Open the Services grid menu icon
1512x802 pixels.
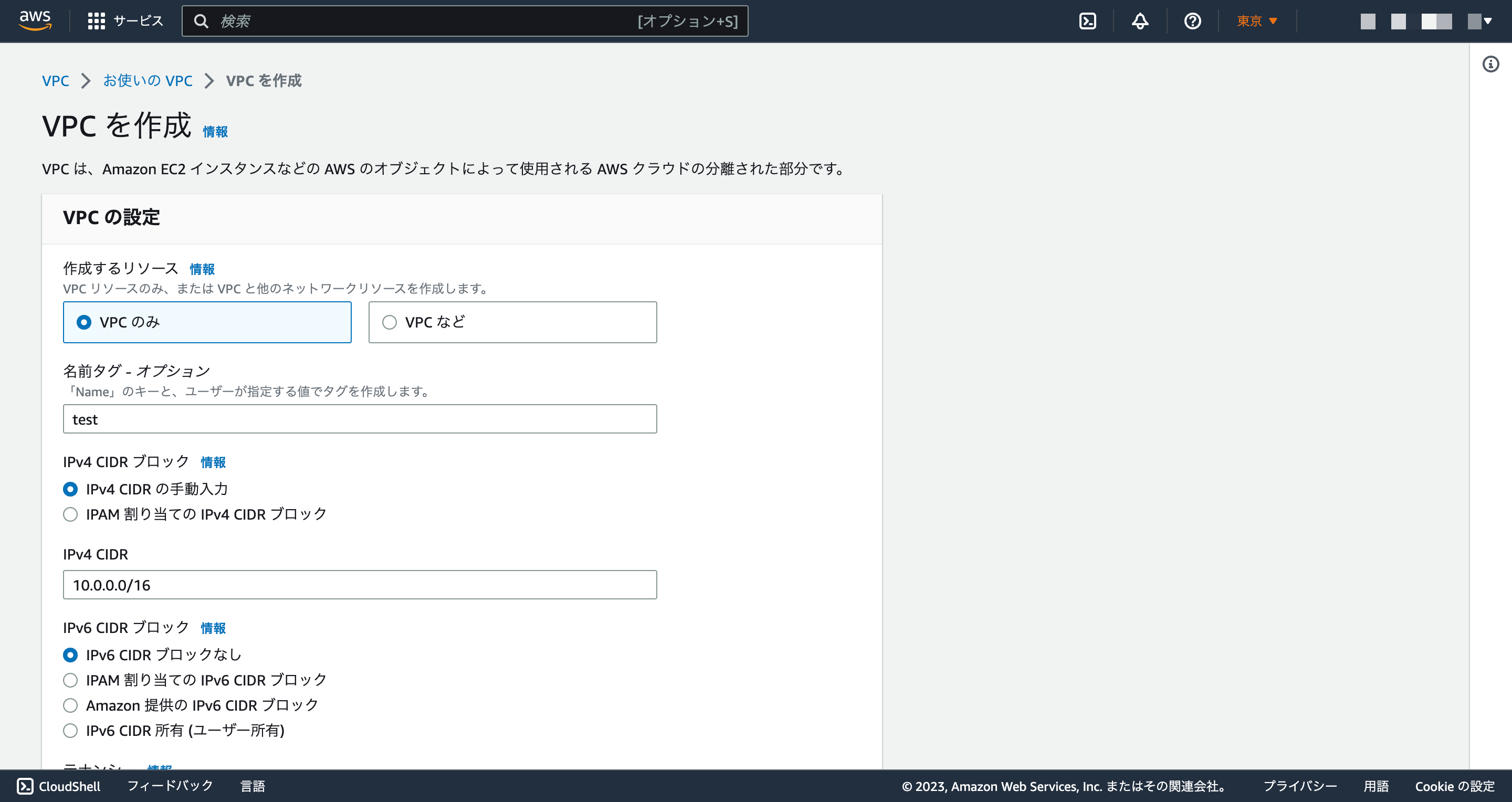(x=98, y=20)
